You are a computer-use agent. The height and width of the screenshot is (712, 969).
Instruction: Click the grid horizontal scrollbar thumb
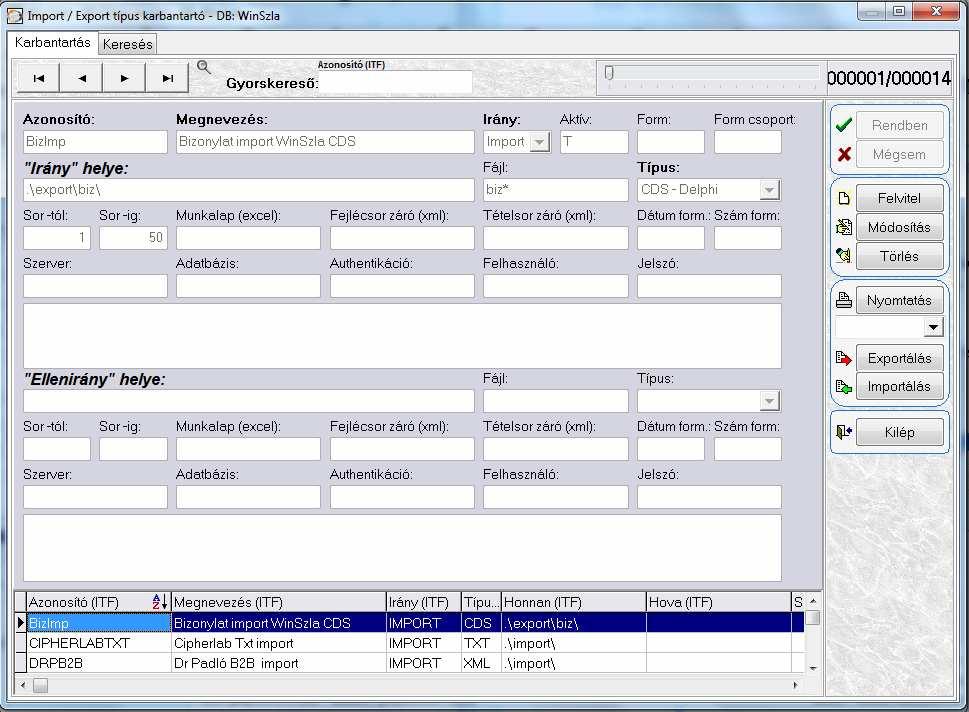point(40,685)
